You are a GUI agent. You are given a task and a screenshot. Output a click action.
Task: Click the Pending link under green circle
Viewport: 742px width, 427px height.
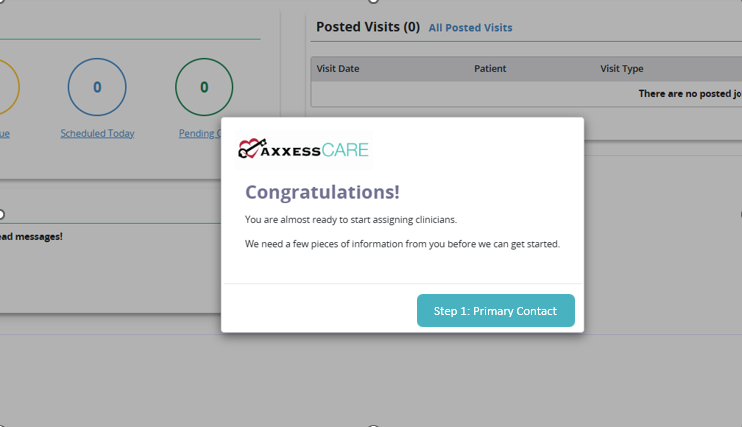[200, 133]
